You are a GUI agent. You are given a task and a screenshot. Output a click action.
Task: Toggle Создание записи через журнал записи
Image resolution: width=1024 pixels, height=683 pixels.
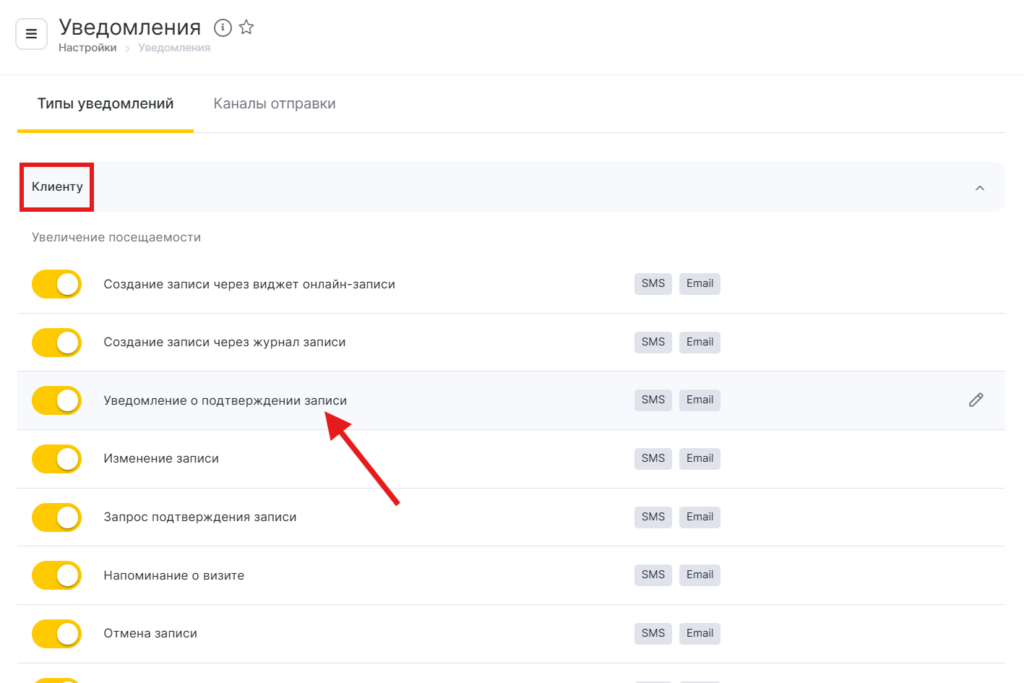click(56, 342)
